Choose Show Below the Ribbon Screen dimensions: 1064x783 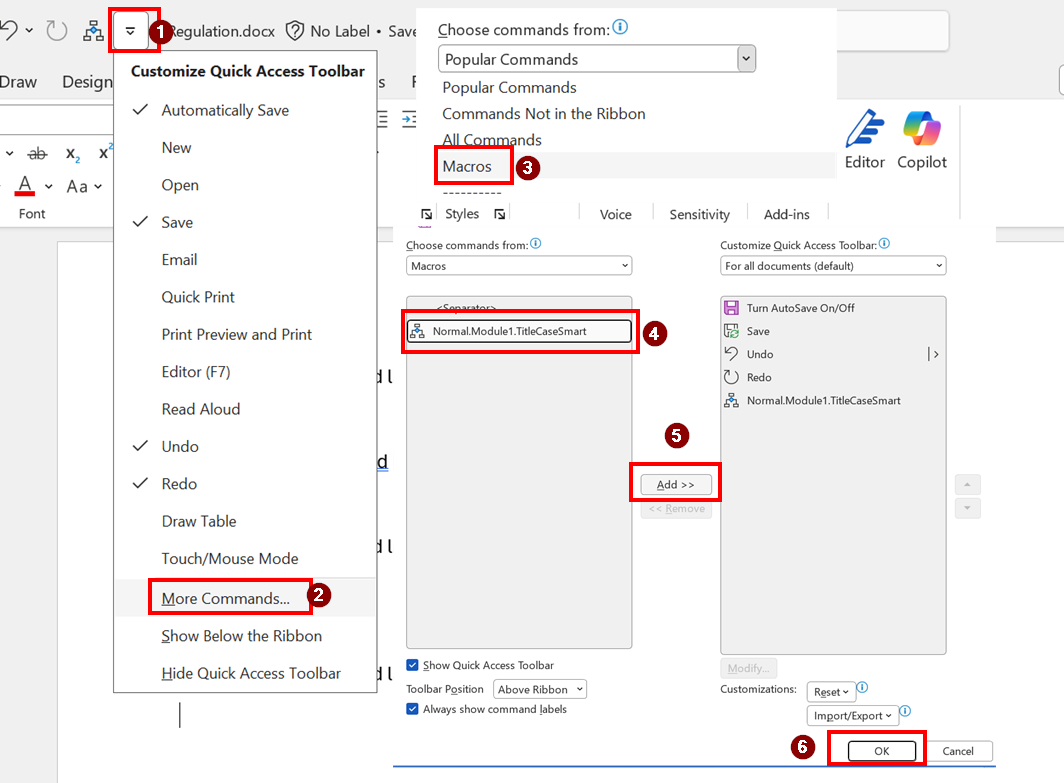pos(245,636)
